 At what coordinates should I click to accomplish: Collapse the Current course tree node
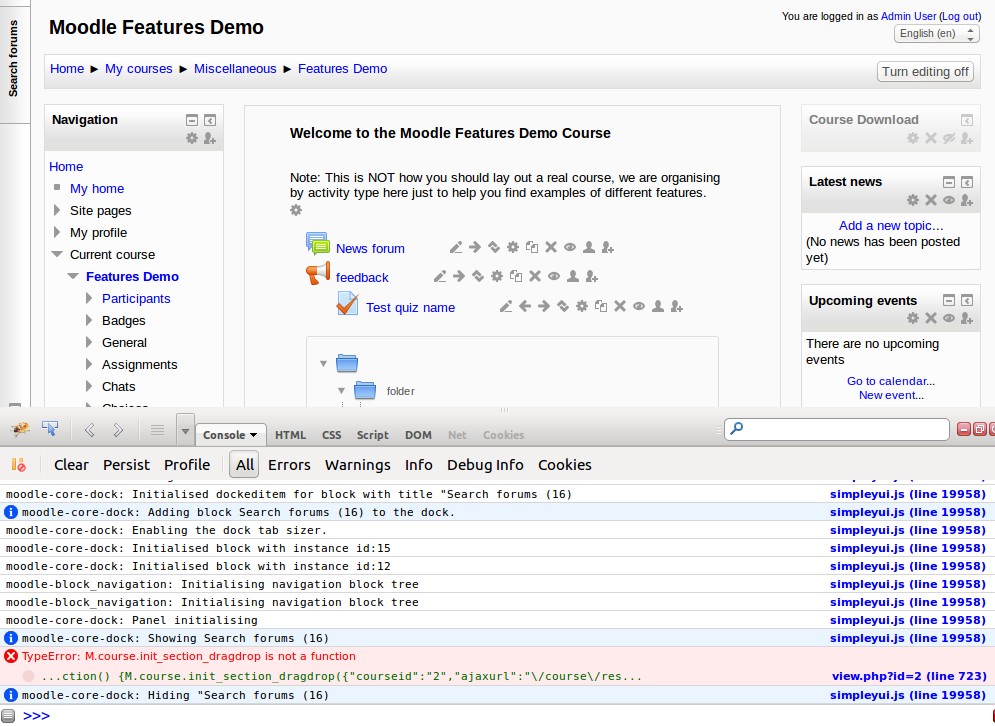(x=57, y=254)
